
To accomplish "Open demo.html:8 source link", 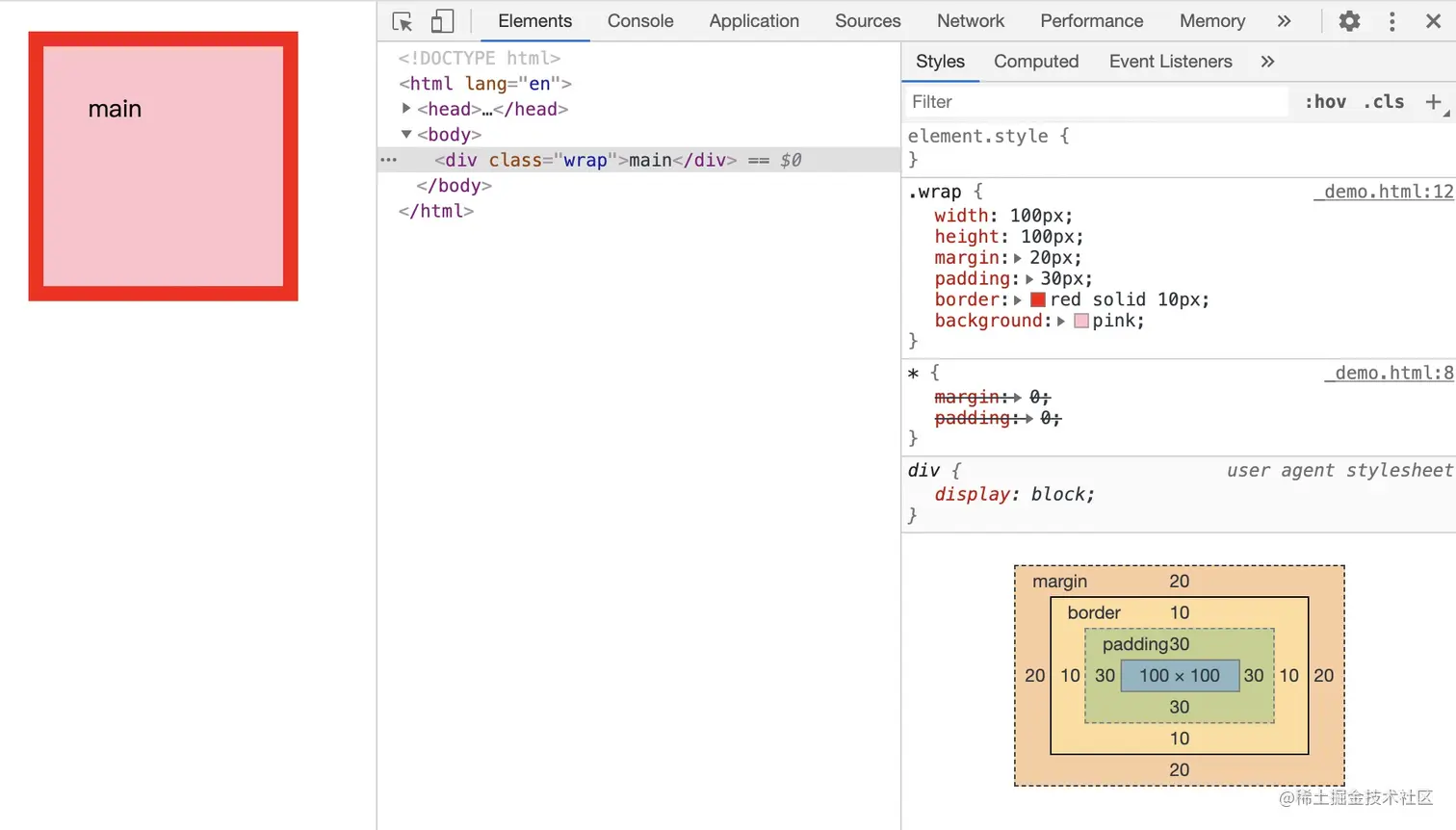I will 1388,374.
